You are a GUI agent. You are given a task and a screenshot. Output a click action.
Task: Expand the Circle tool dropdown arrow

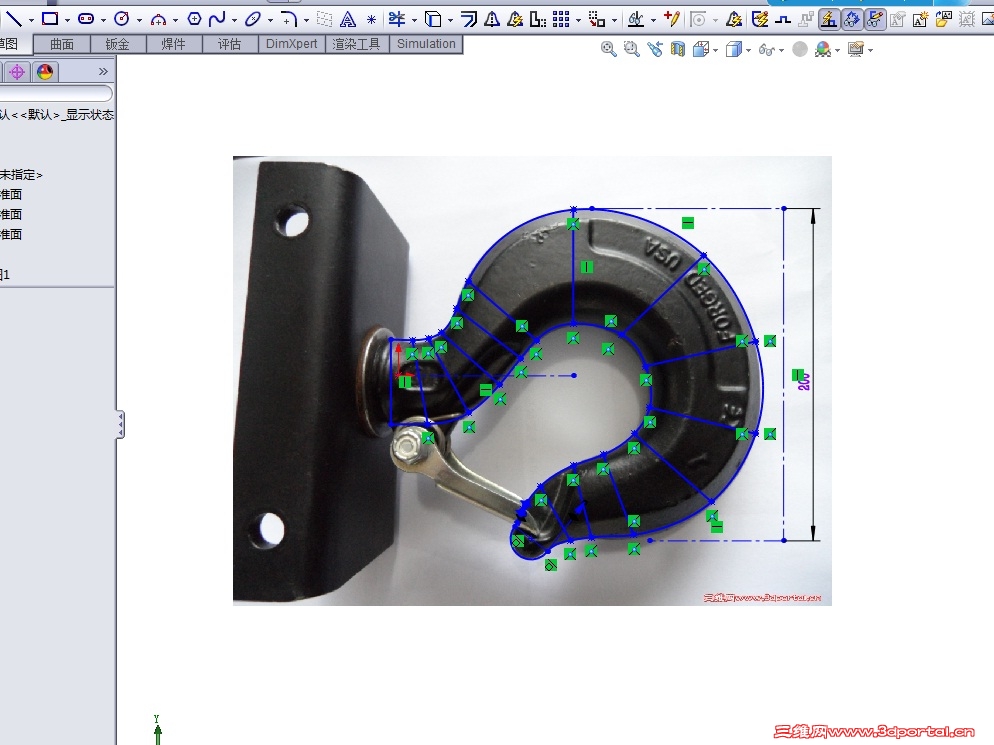point(139,20)
